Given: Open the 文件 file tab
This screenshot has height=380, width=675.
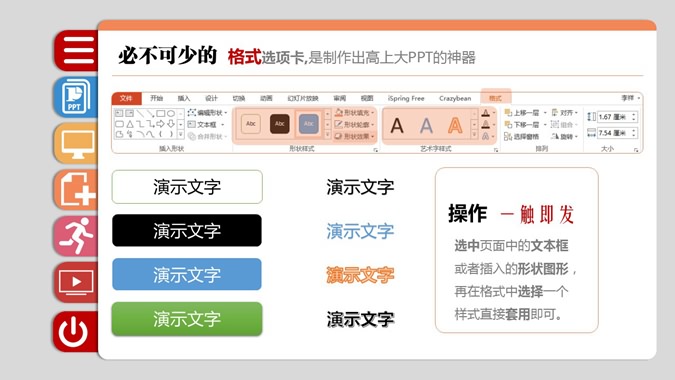Looking at the screenshot, I should point(126,98).
